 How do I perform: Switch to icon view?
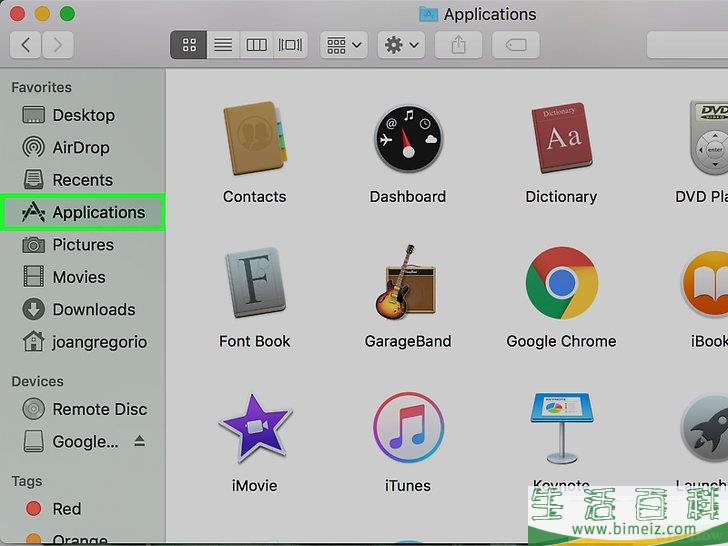(x=188, y=45)
